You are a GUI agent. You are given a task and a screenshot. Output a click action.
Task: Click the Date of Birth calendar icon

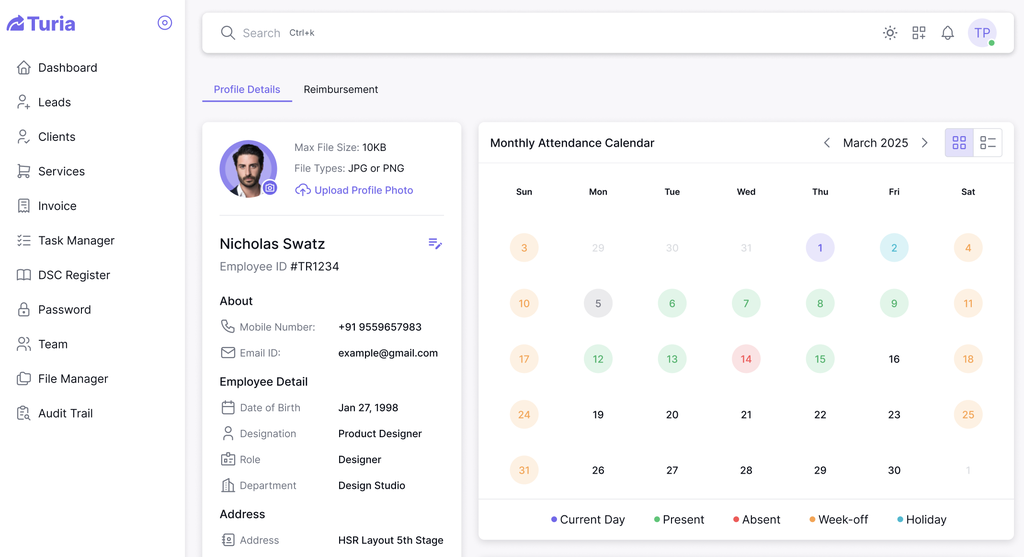227,407
